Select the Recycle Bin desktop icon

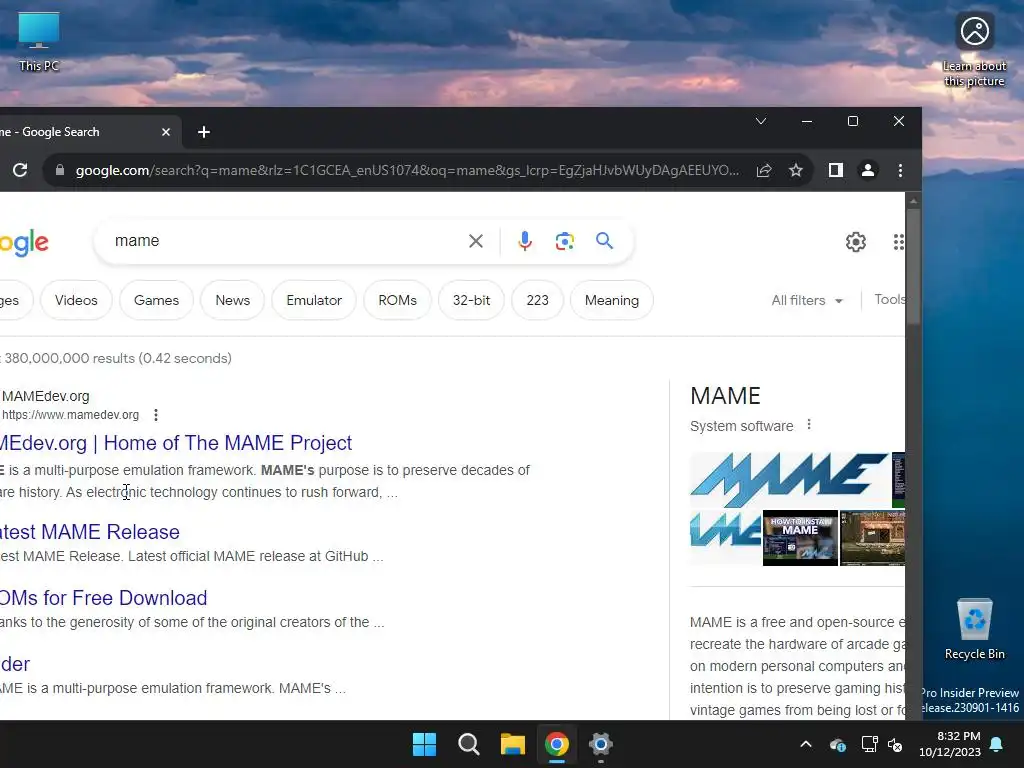click(x=974, y=628)
